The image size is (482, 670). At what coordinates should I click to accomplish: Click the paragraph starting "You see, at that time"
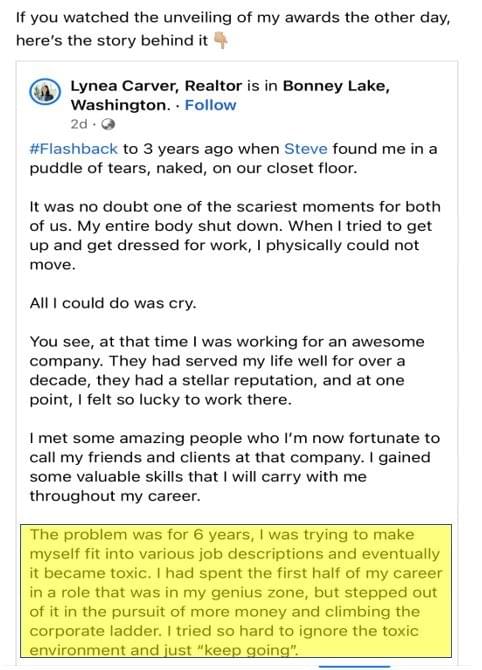coord(227,370)
